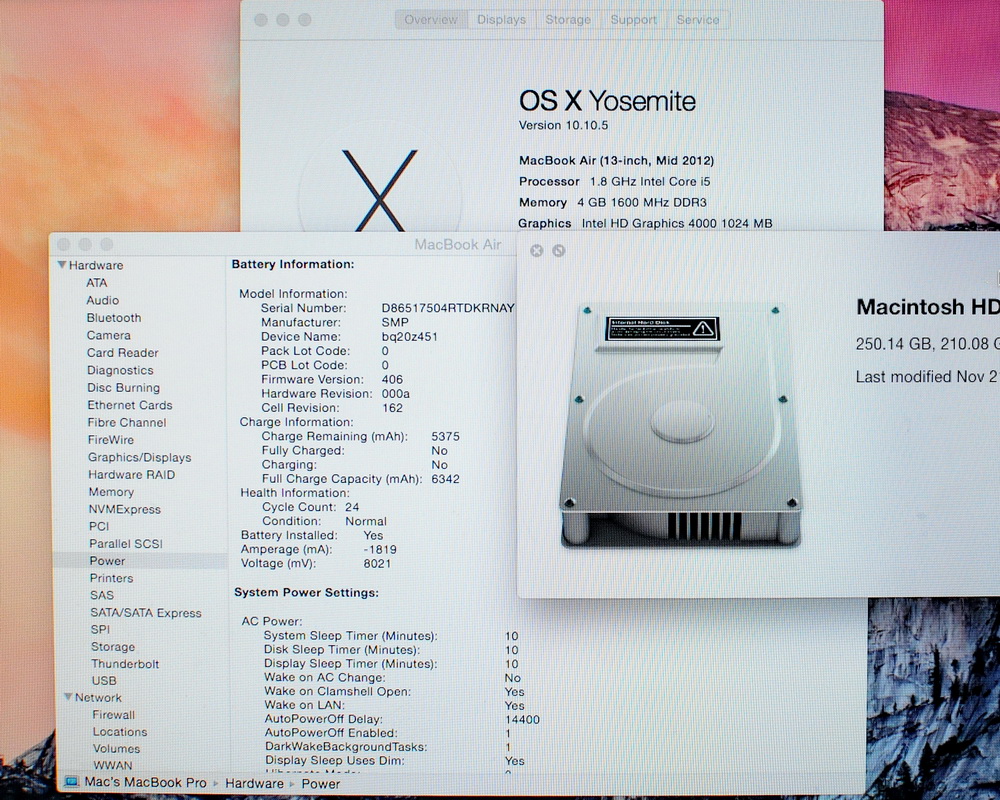The image size is (1000, 800).
Task: Open Hardware RAID entry
Action: [131, 475]
